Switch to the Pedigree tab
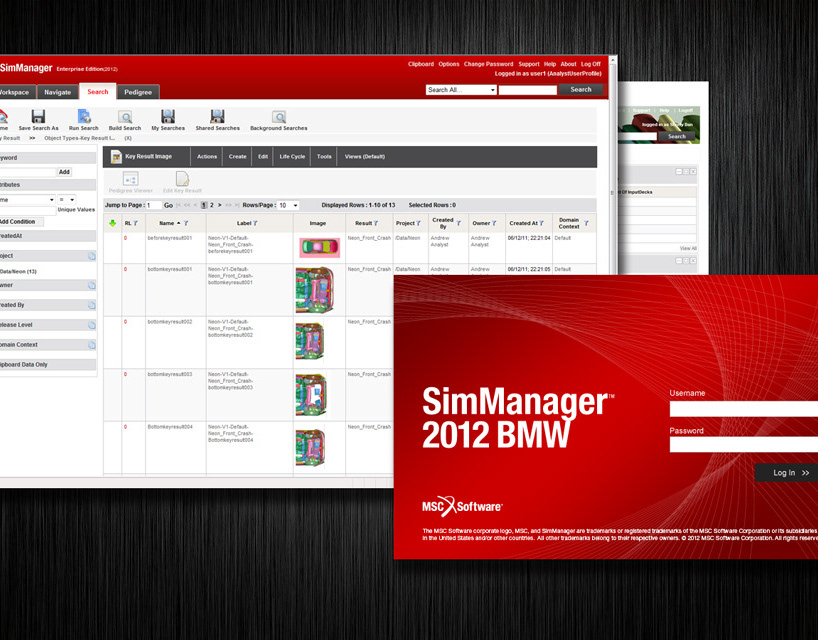The image size is (818, 640). (138, 92)
